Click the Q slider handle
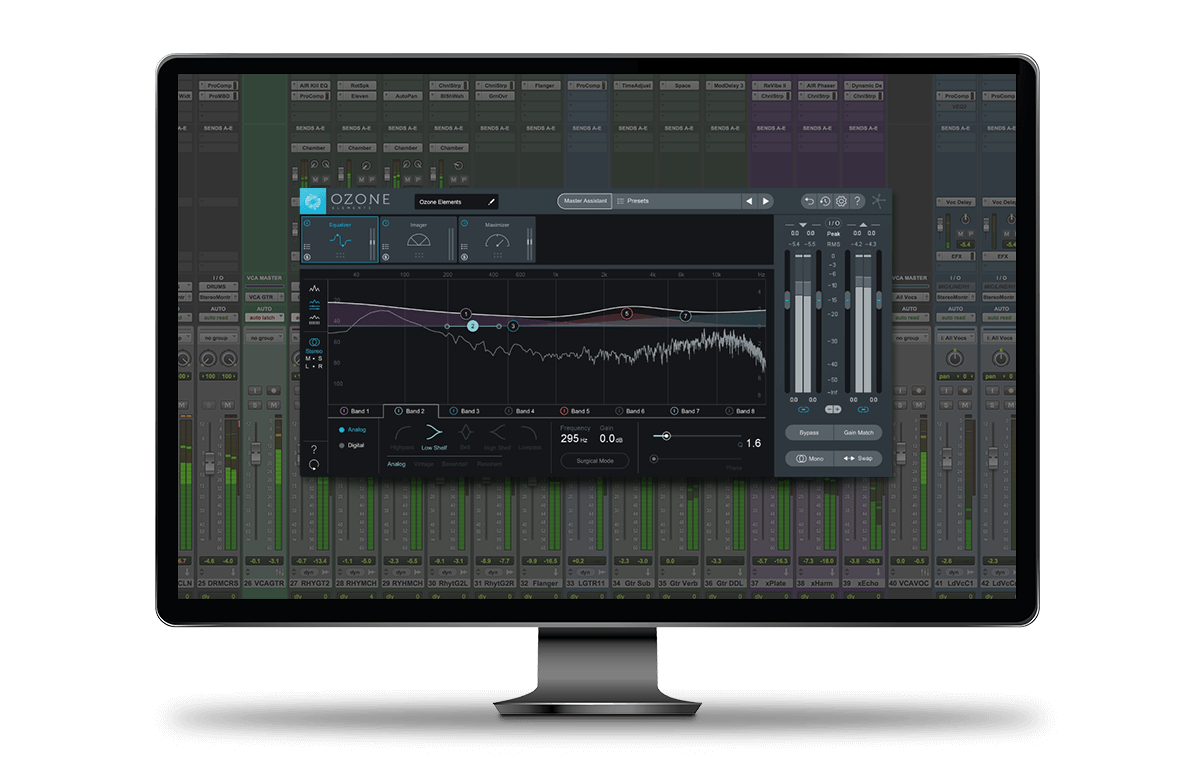The height and width of the screenshot is (759, 1196). (x=666, y=436)
